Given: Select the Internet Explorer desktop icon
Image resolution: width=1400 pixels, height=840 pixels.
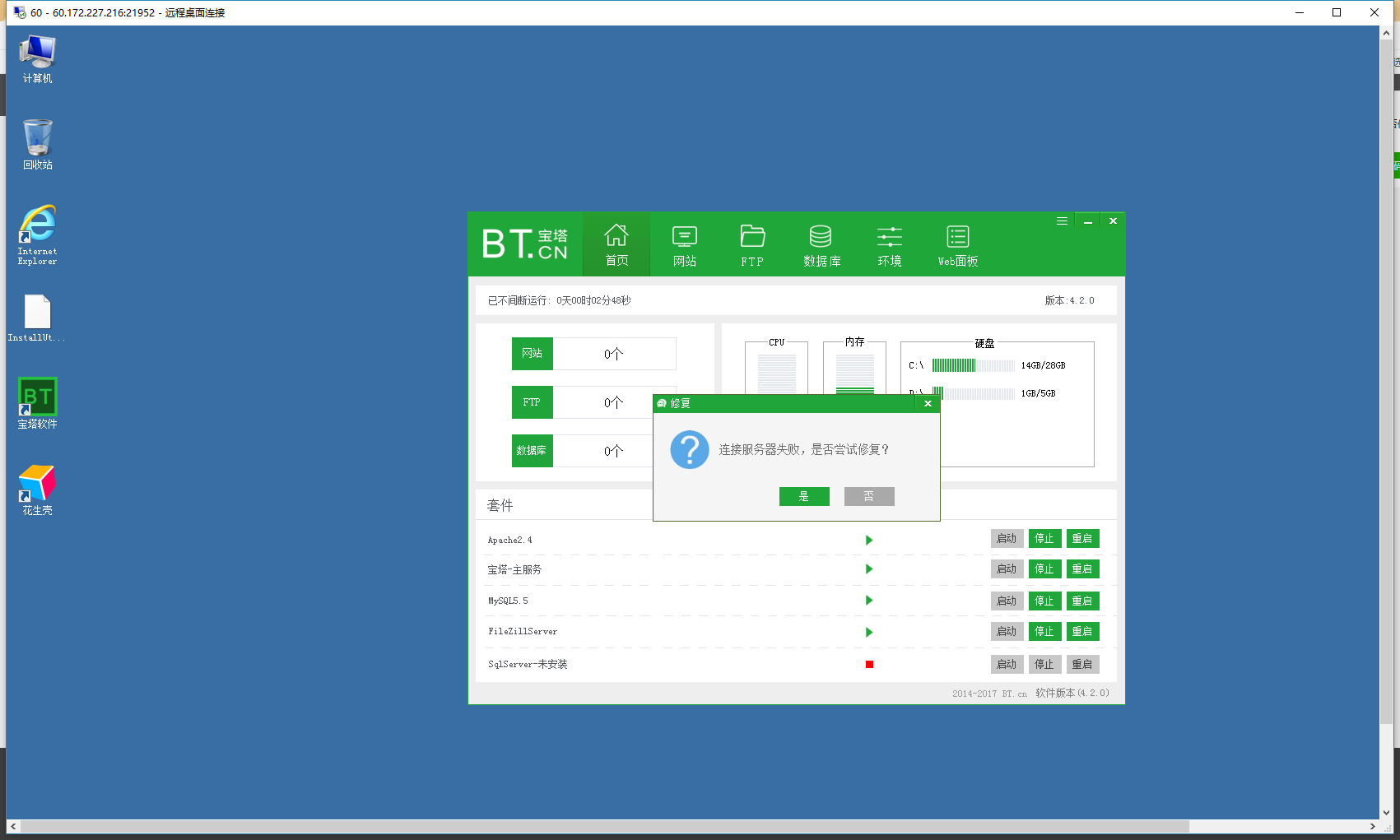Looking at the screenshot, I should (x=37, y=235).
